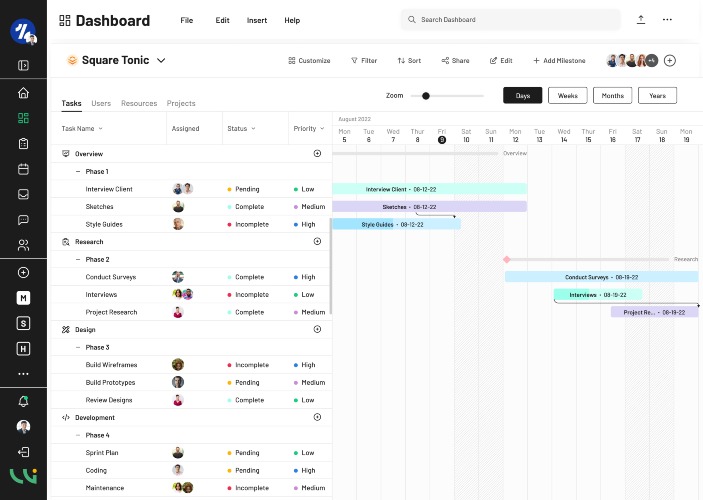Collapse Phase 3 group
Viewport: 703px width, 500px height.
78,347
